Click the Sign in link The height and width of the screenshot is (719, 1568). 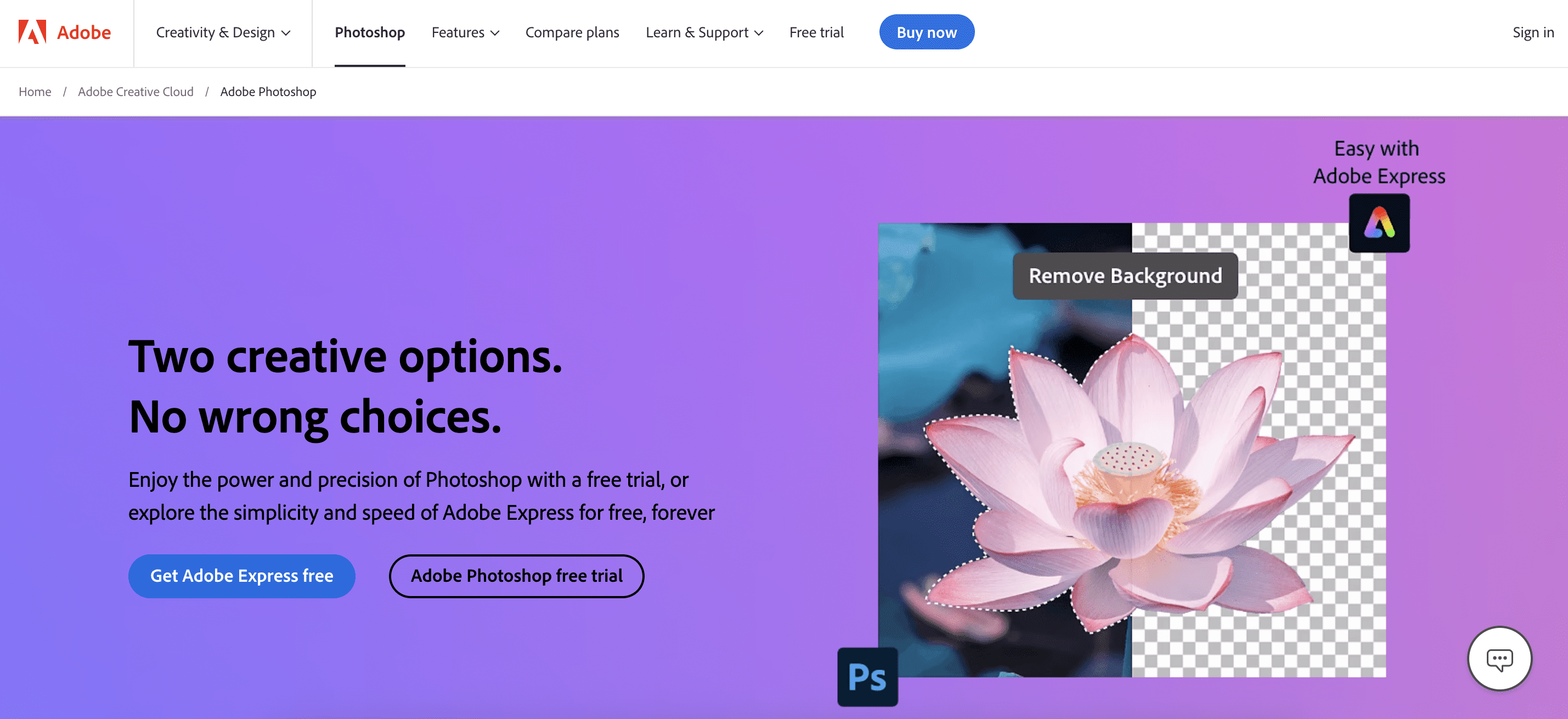pyautogui.click(x=1533, y=32)
